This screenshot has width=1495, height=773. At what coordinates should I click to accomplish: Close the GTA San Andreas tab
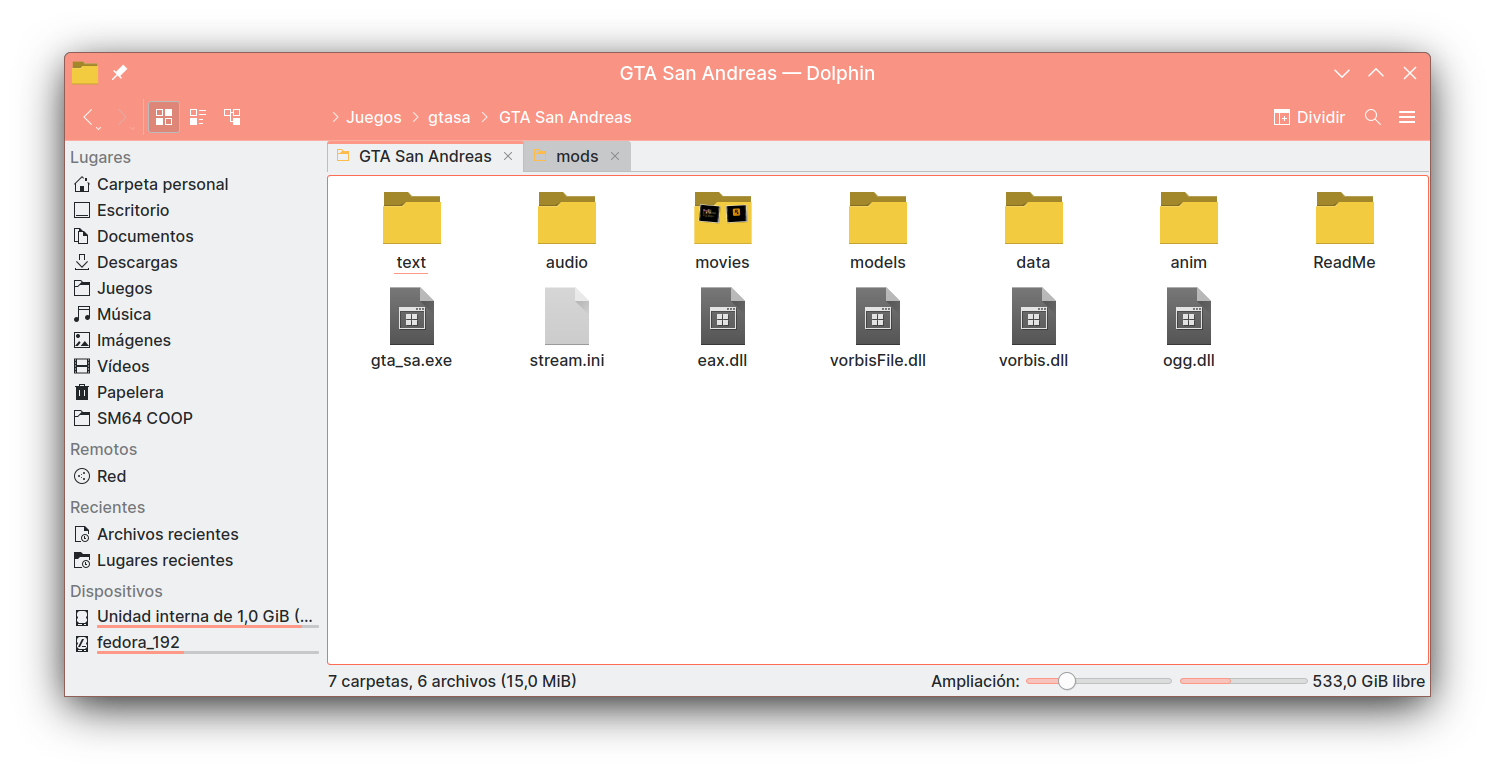(x=508, y=156)
